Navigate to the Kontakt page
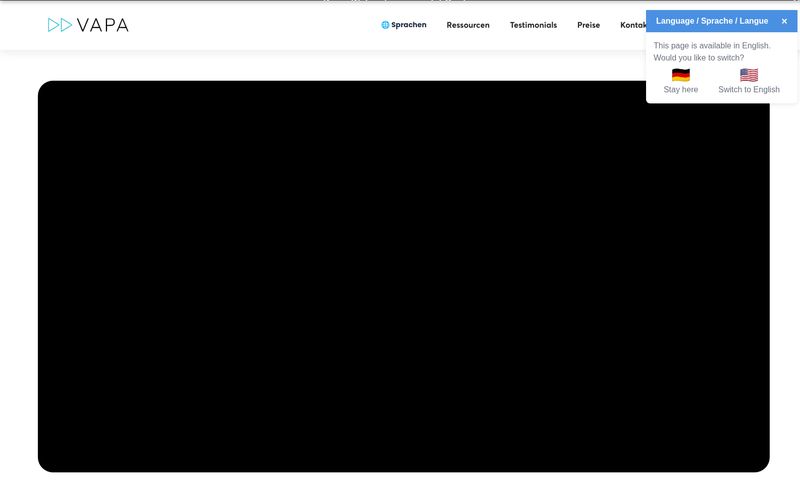The width and height of the screenshot is (800, 496). pyautogui.click(x=633, y=25)
